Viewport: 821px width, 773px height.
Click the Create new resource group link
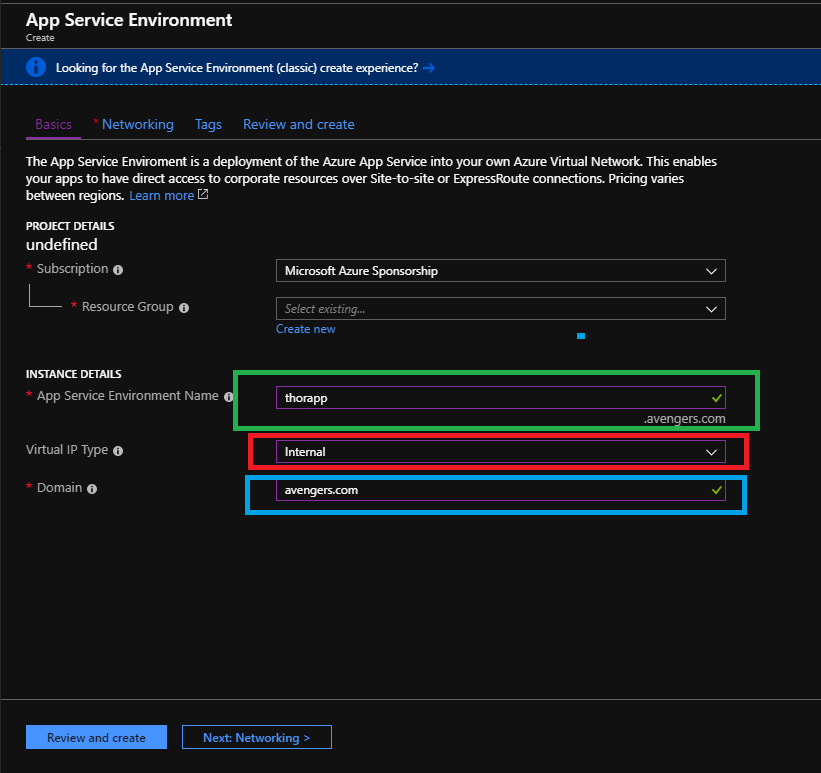coord(306,329)
